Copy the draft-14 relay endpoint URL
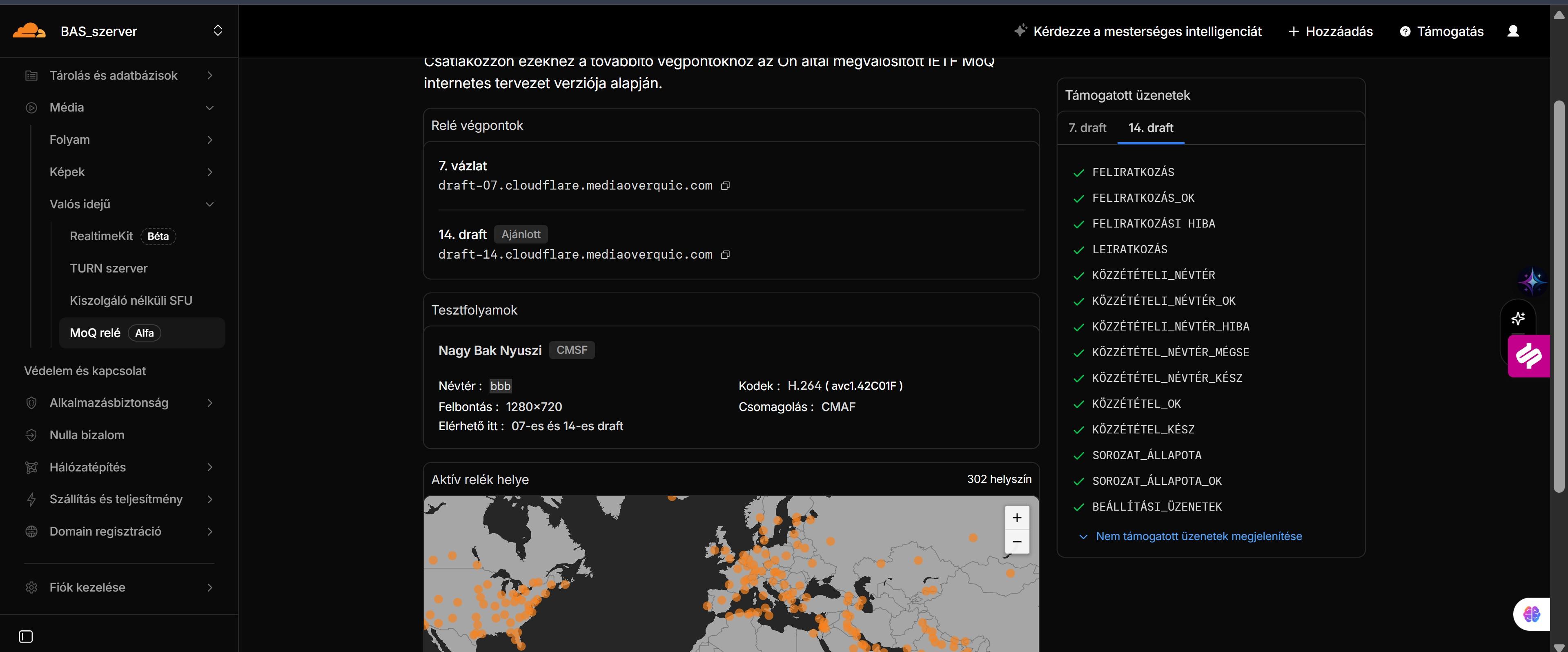The image size is (1568, 652). pyautogui.click(x=725, y=255)
